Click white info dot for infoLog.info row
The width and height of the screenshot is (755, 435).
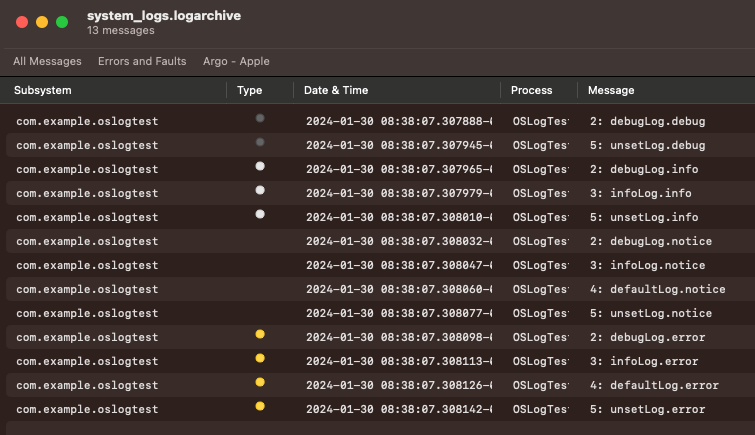click(260, 190)
